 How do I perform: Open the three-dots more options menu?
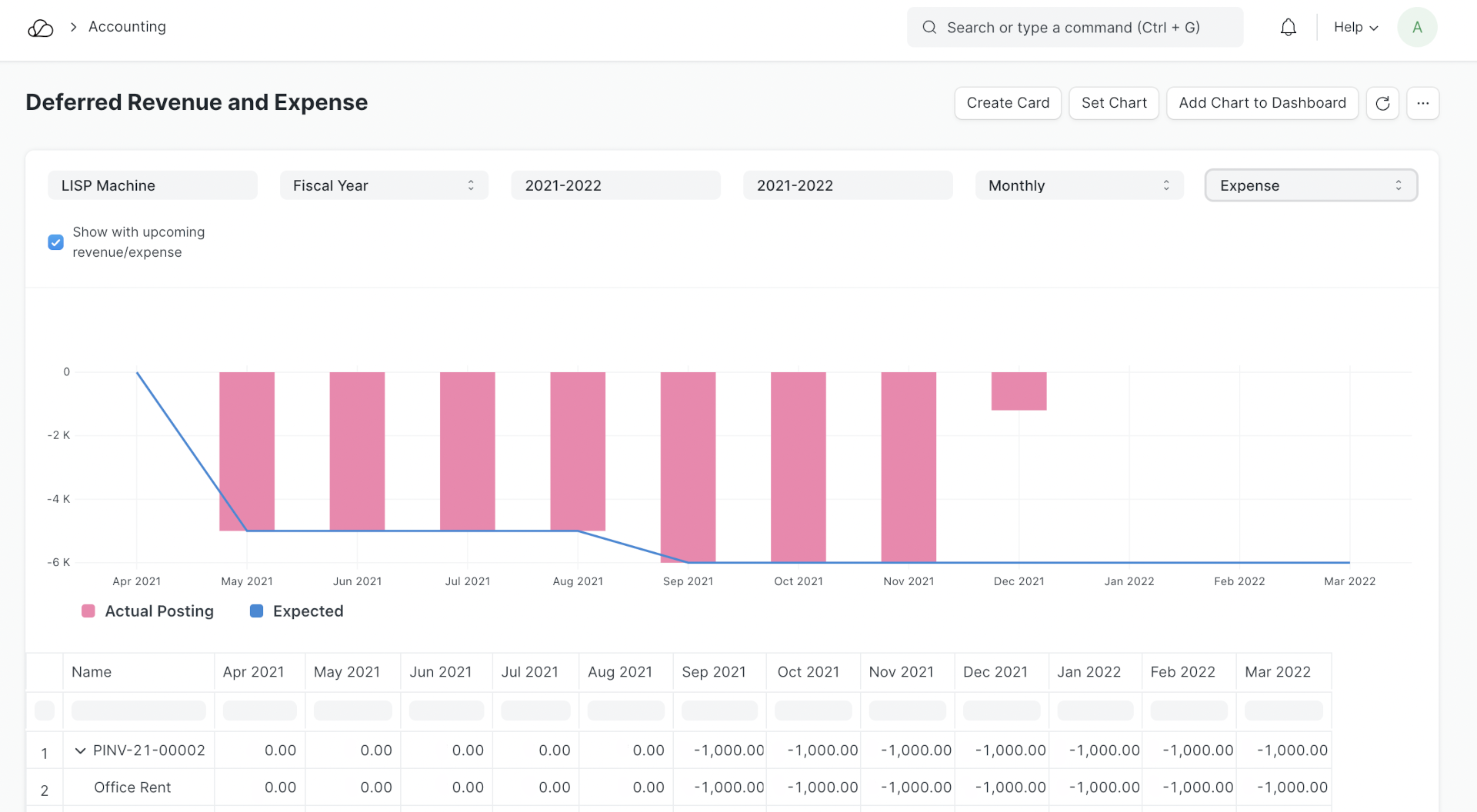click(x=1422, y=103)
